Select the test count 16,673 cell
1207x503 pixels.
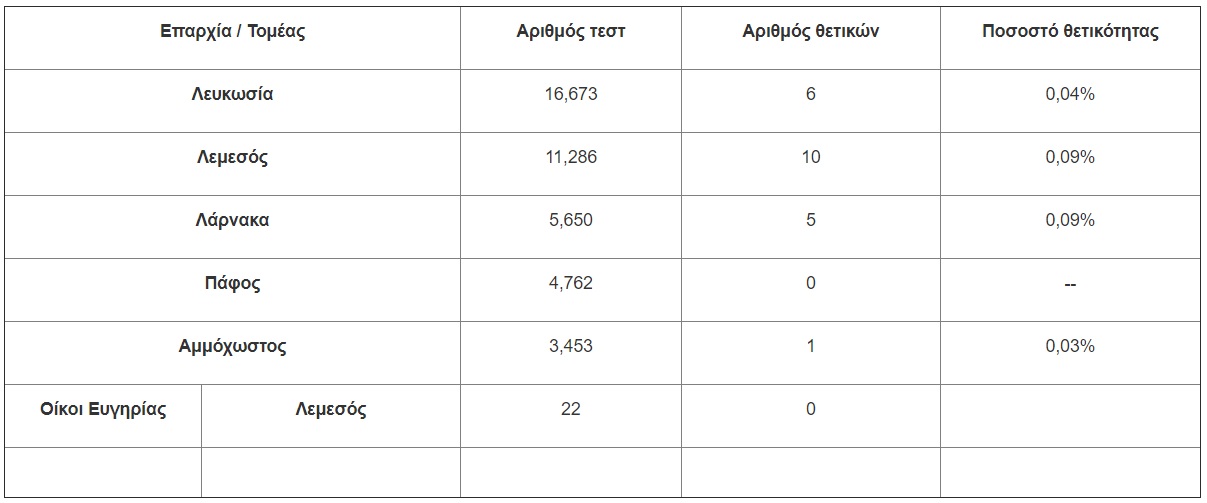pyautogui.click(x=571, y=95)
